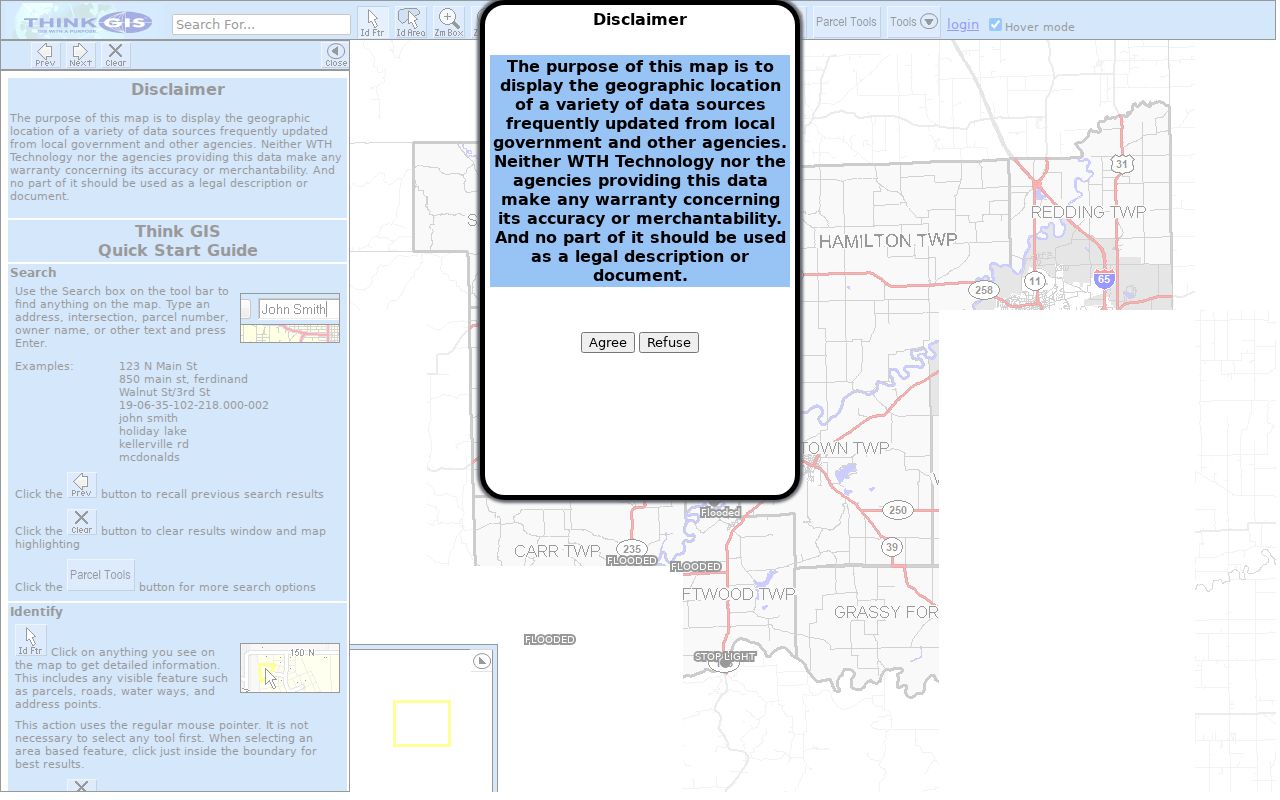Click the Clear icon in Search guide section

coord(81,523)
